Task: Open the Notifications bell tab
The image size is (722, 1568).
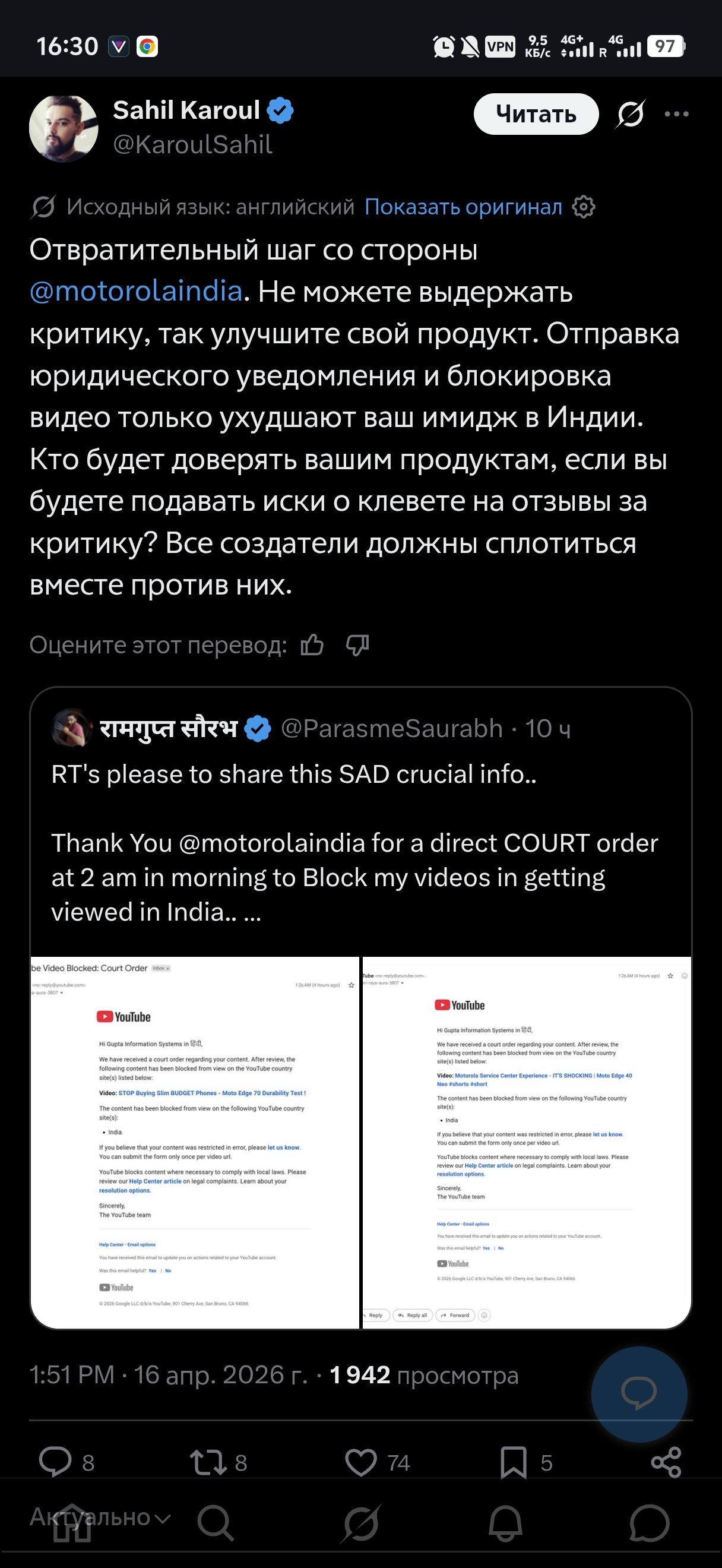Action: 505,1523
